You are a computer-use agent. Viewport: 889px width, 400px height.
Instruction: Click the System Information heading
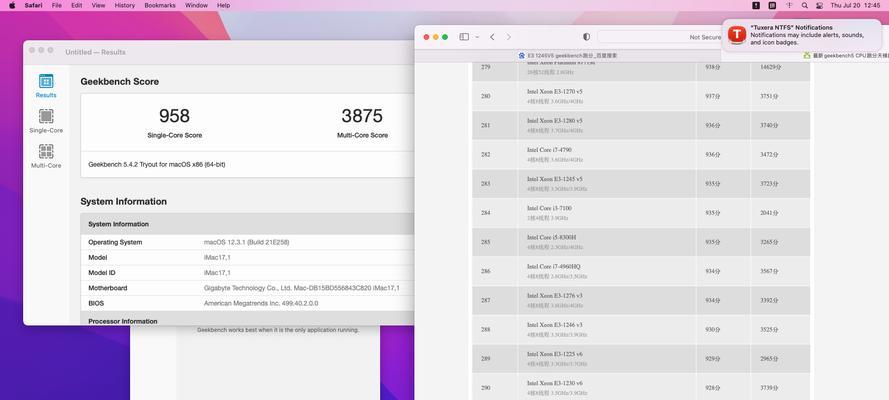pyautogui.click(x=124, y=202)
